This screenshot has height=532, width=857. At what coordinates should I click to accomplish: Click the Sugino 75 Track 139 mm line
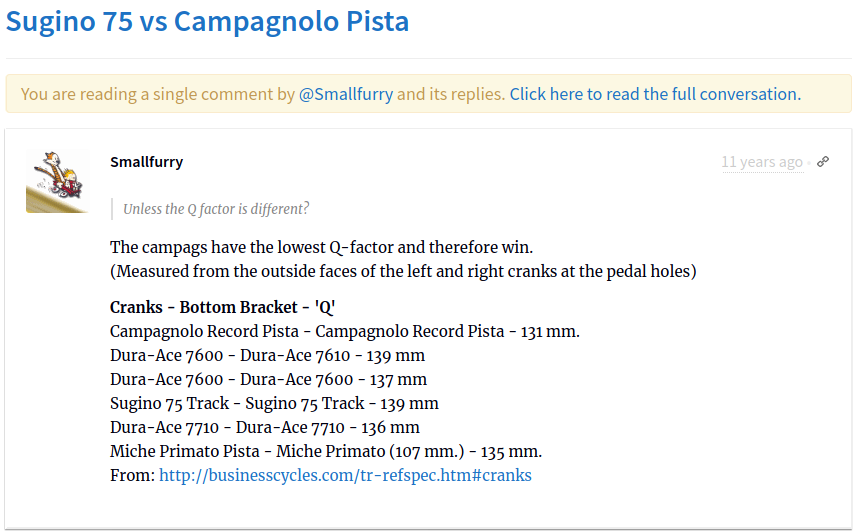[274, 404]
